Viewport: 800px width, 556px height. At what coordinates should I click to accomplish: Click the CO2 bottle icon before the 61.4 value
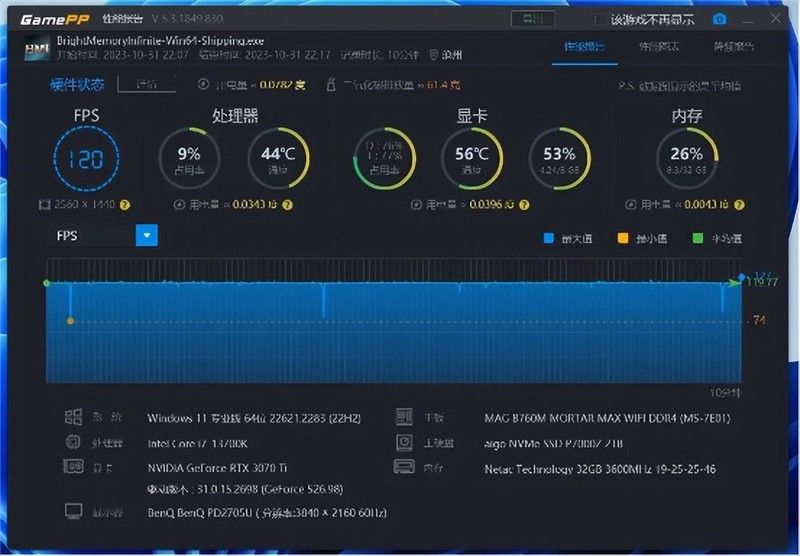click(x=331, y=84)
